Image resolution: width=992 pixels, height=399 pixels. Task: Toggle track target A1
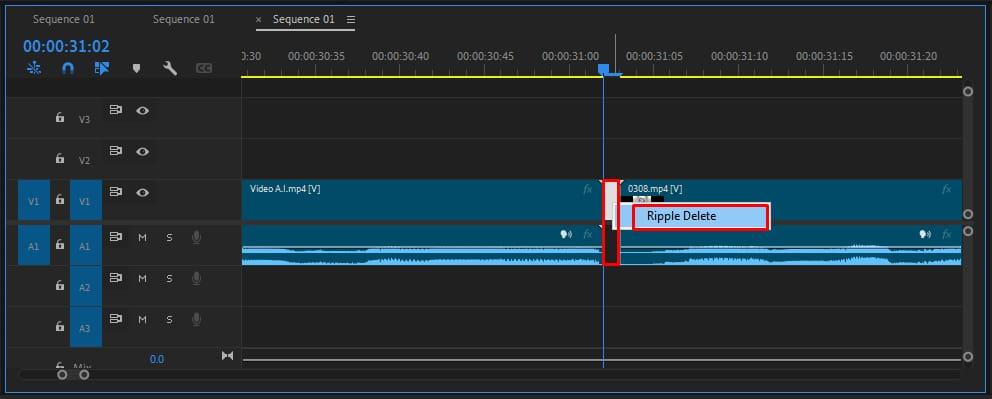85,245
